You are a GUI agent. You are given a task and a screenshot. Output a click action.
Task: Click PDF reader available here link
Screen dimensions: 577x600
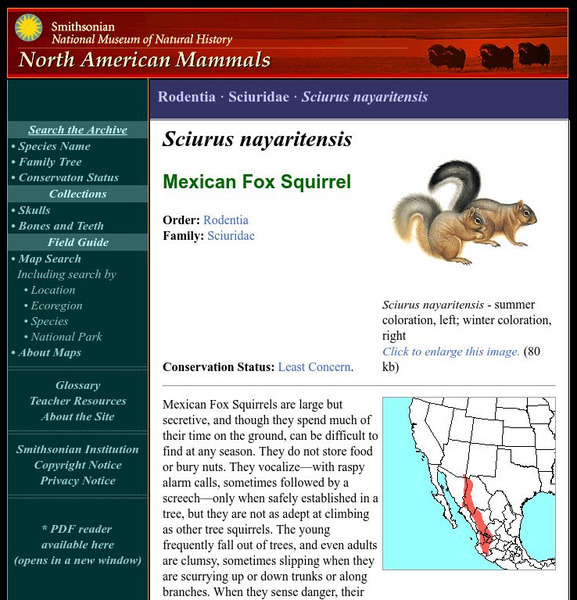pyautogui.click(x=78, y=545)
